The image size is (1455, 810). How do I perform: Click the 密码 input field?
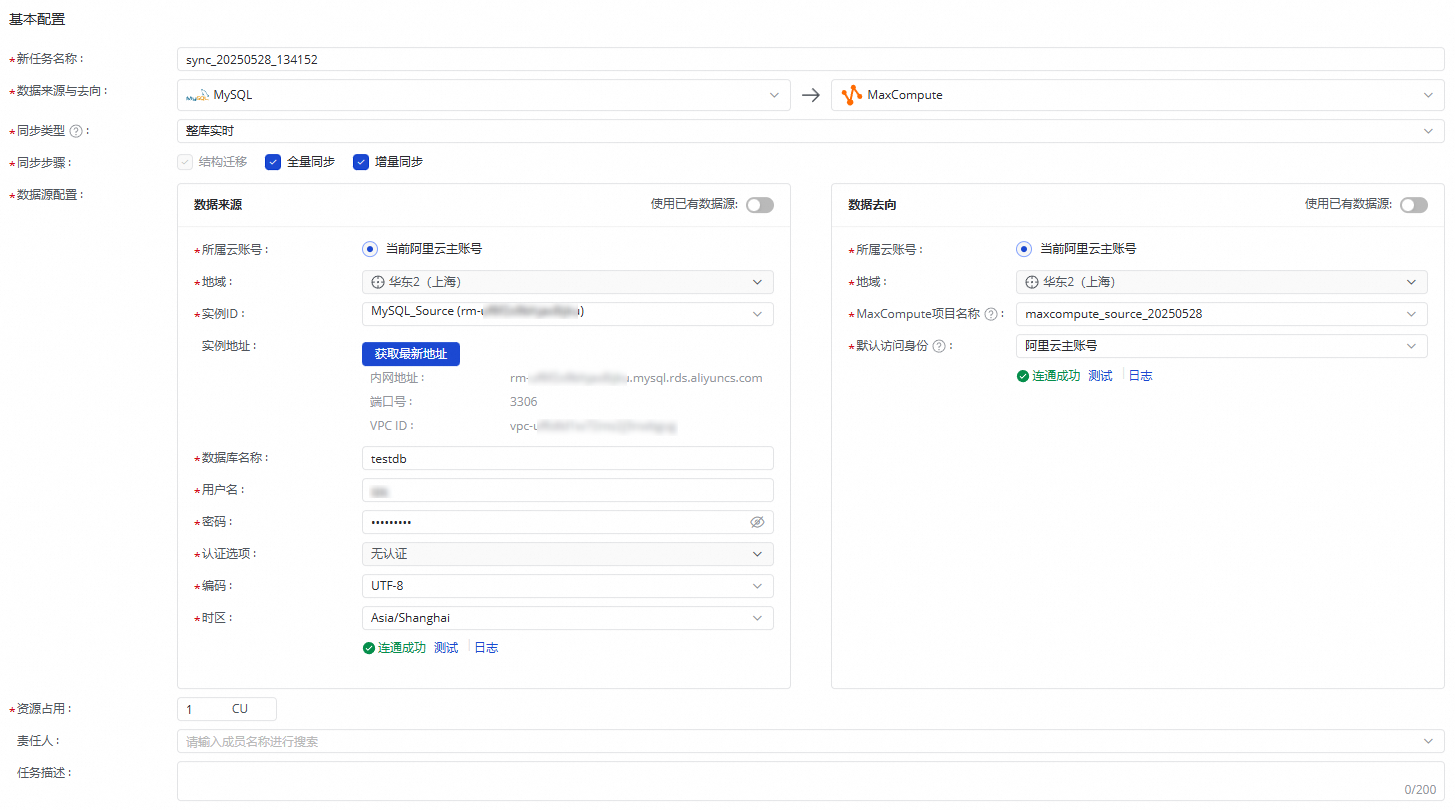pos(567,522)
